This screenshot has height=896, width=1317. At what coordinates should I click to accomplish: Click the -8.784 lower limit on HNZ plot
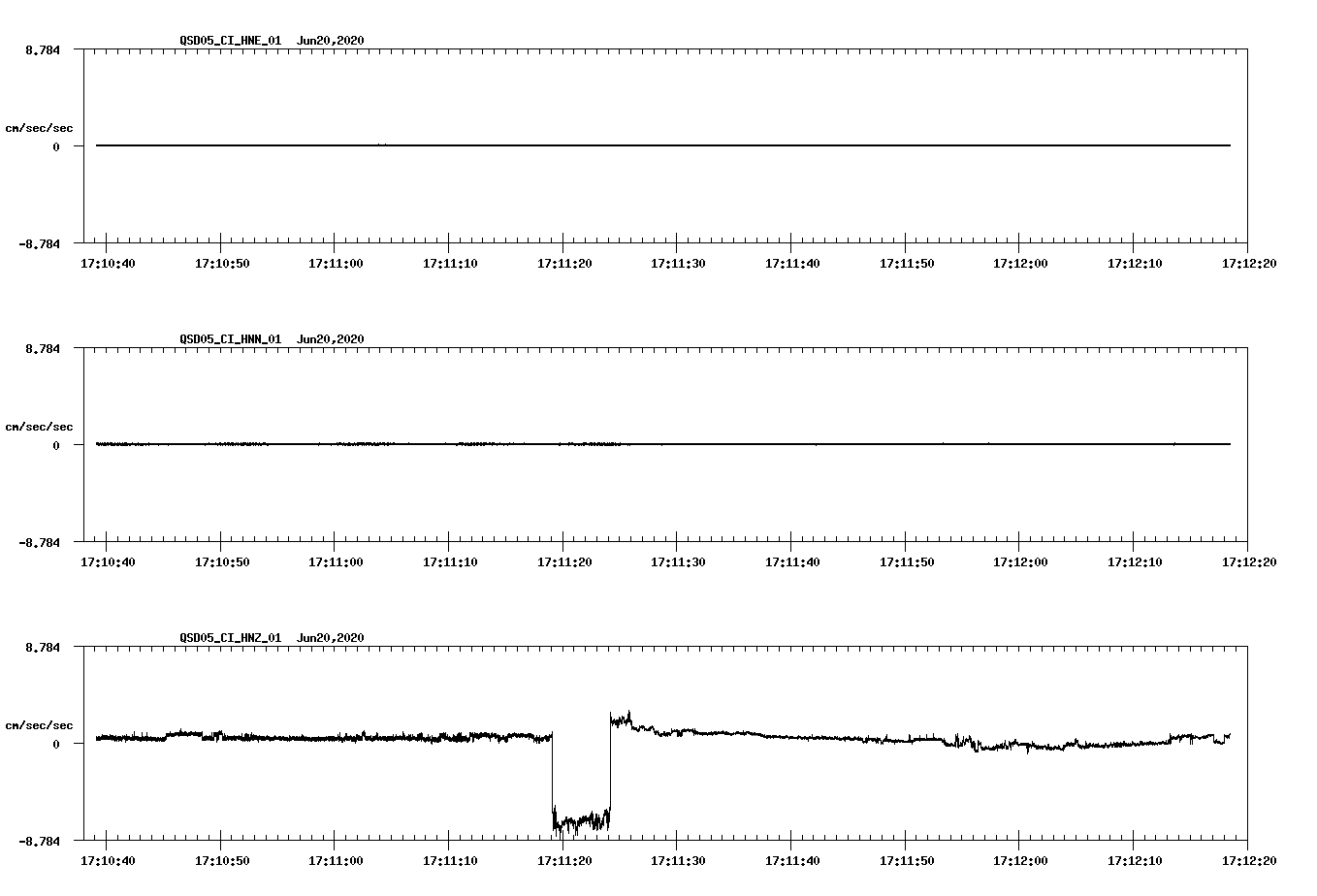tap(40, 841)
